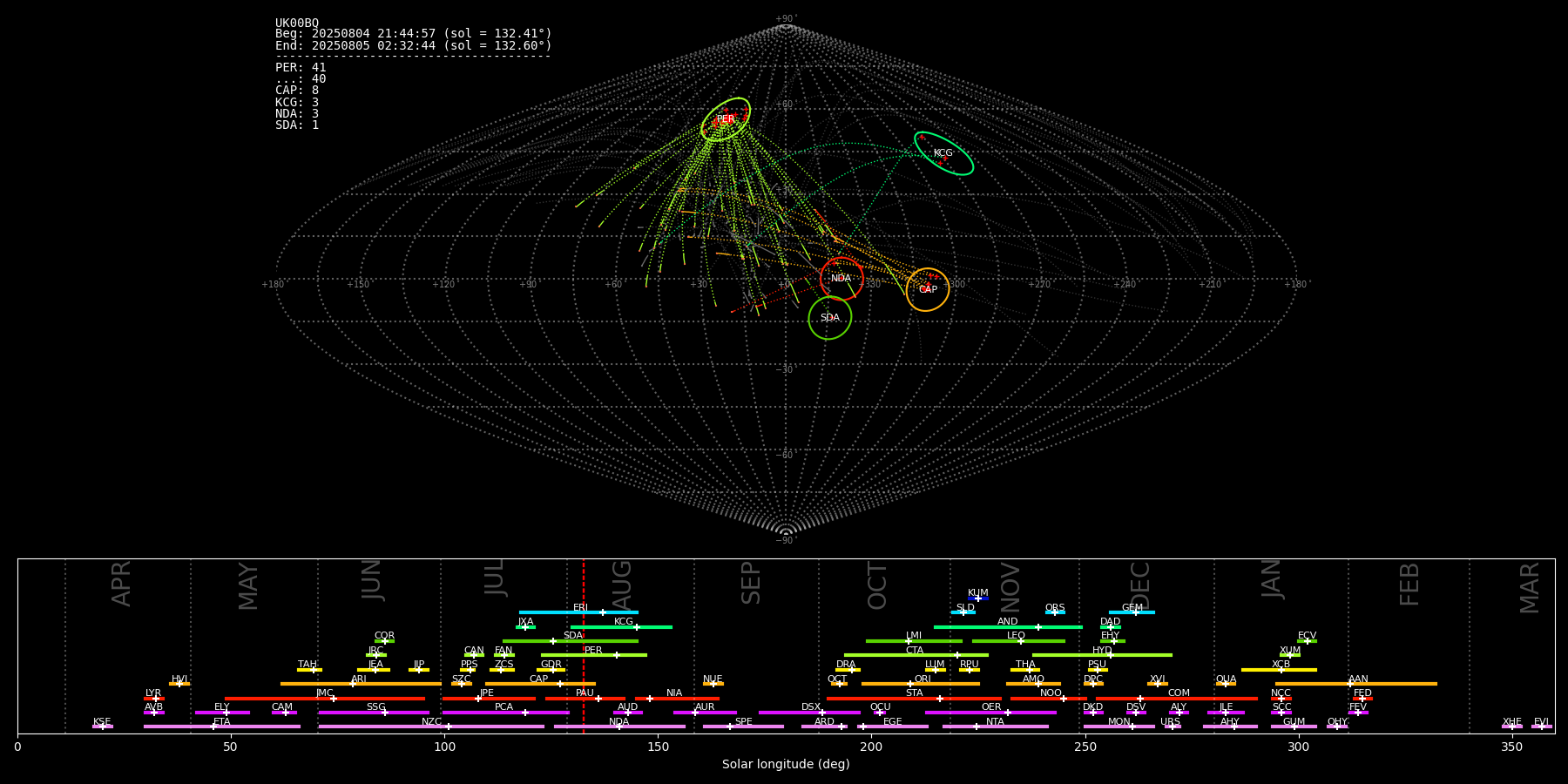Viewport: 1568px width, 784px height.
Task: Click the 'CAP: 8' count in legend
Action: (x=297, y=90)
